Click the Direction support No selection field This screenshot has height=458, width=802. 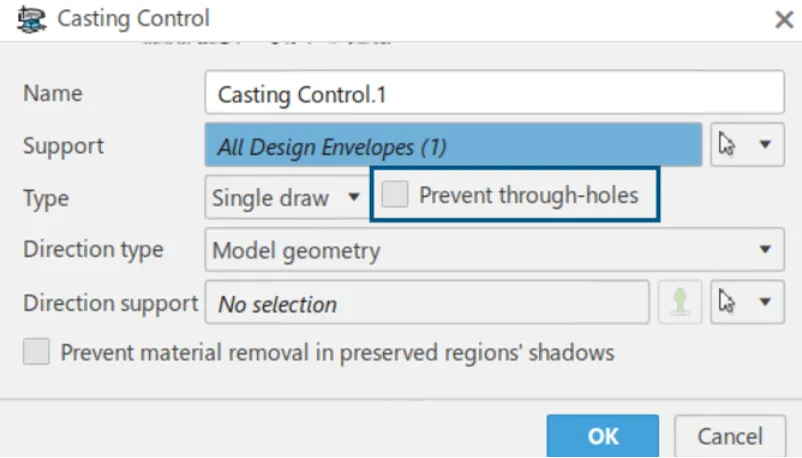click(x=427, y=304)
